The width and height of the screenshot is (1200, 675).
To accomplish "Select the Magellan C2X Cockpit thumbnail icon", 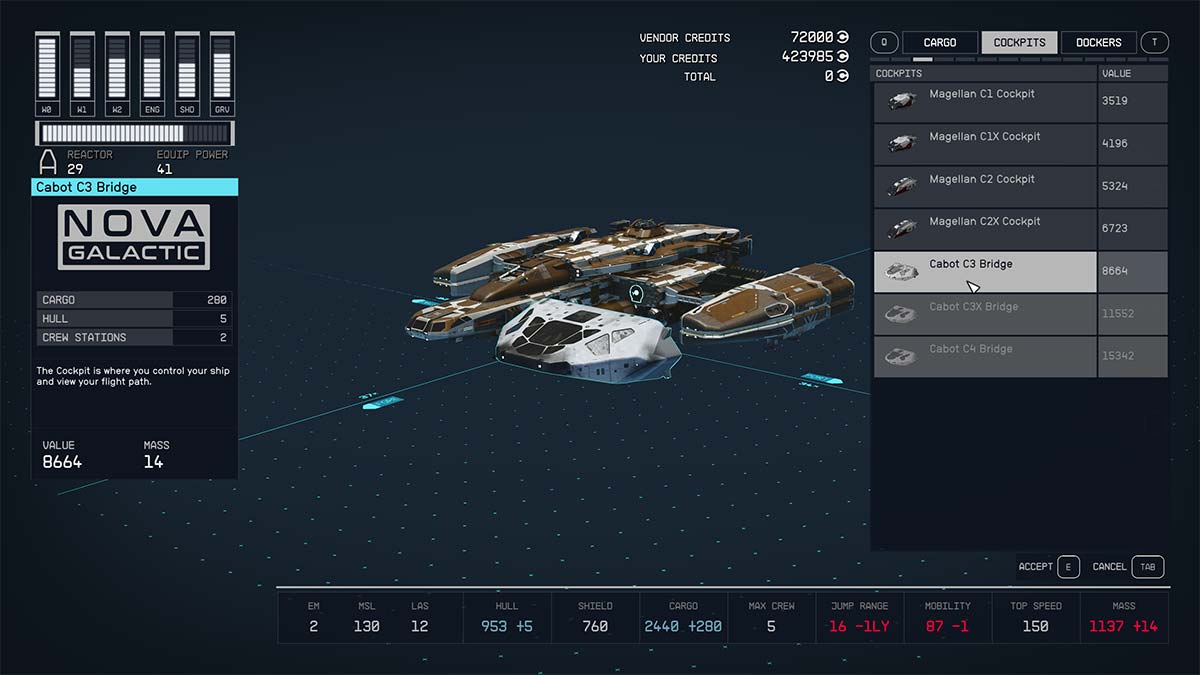I will (905, 227).
